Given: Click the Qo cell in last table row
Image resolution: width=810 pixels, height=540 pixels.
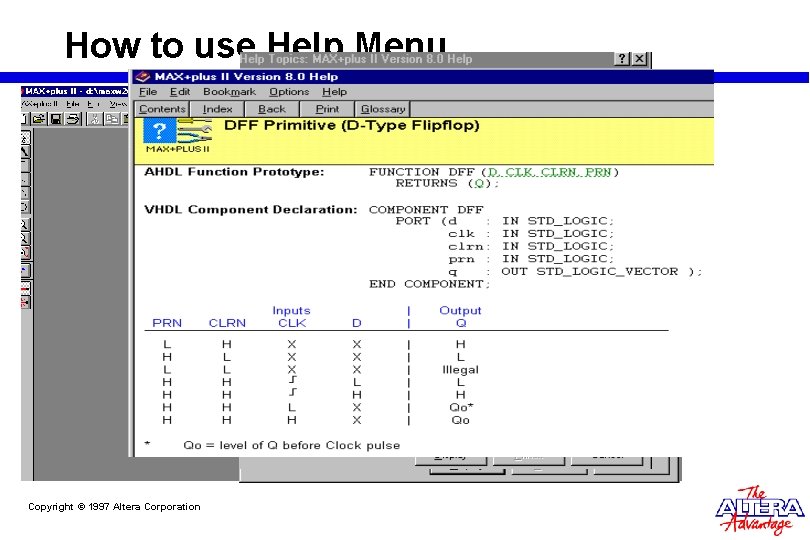Looking at the screenshot, I should (460, 420).
